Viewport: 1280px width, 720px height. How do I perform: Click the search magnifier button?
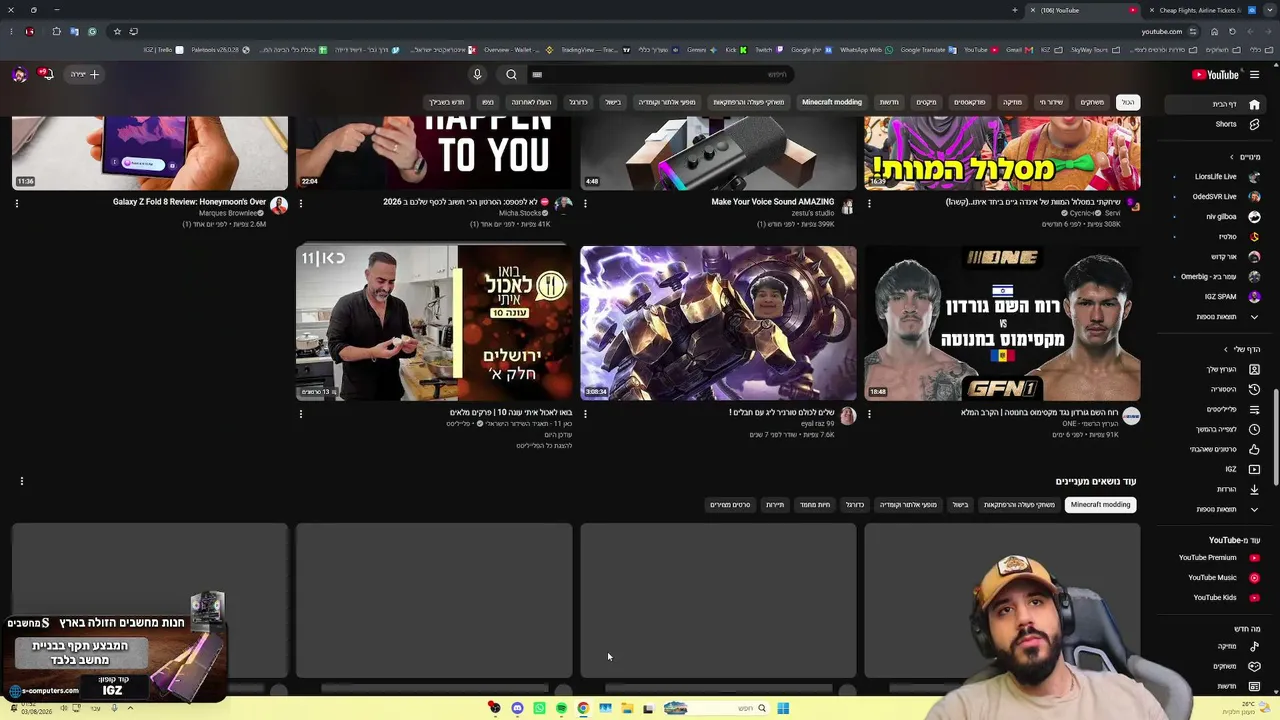[x=511, y=74]
